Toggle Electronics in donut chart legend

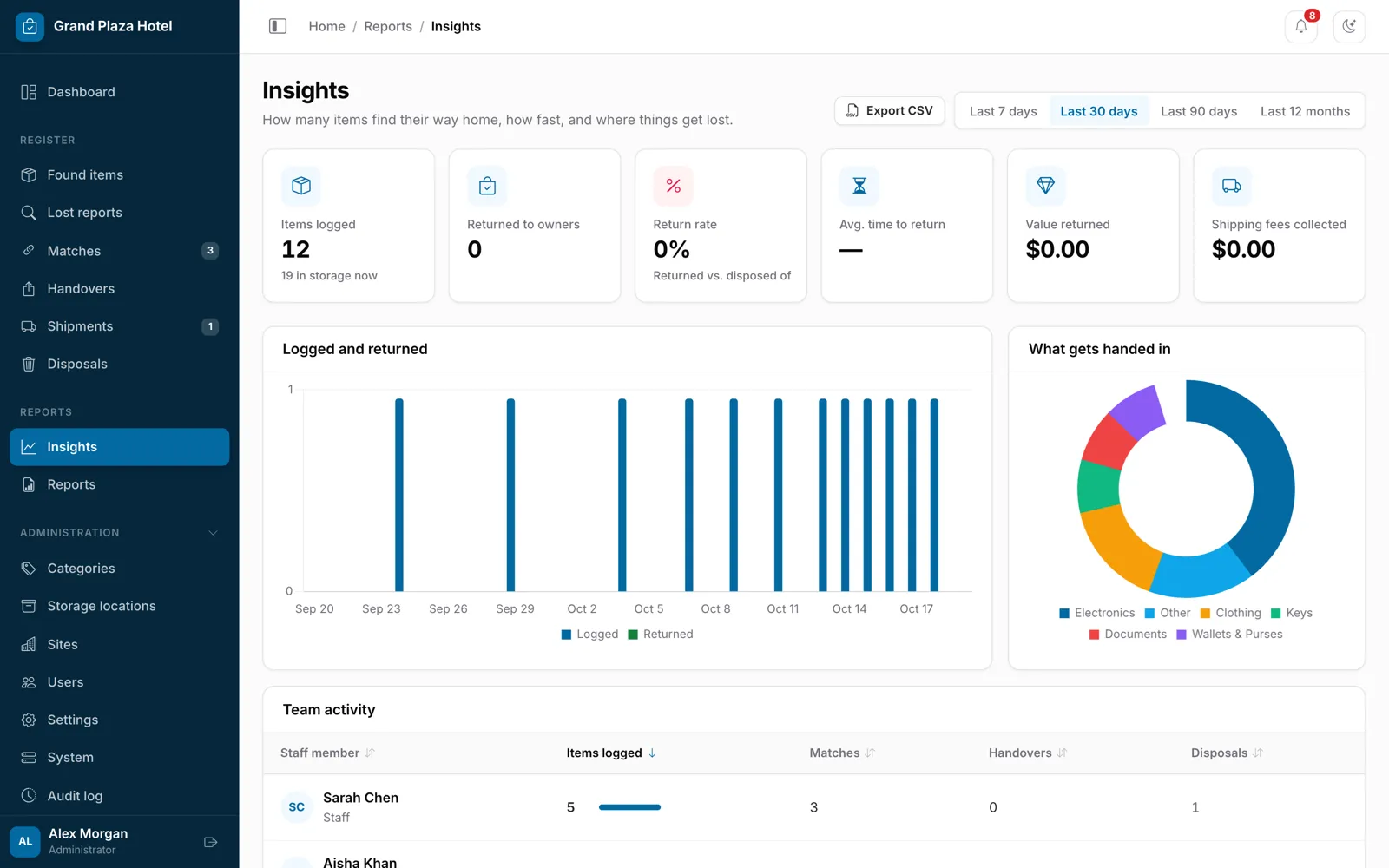(1096, 613)
